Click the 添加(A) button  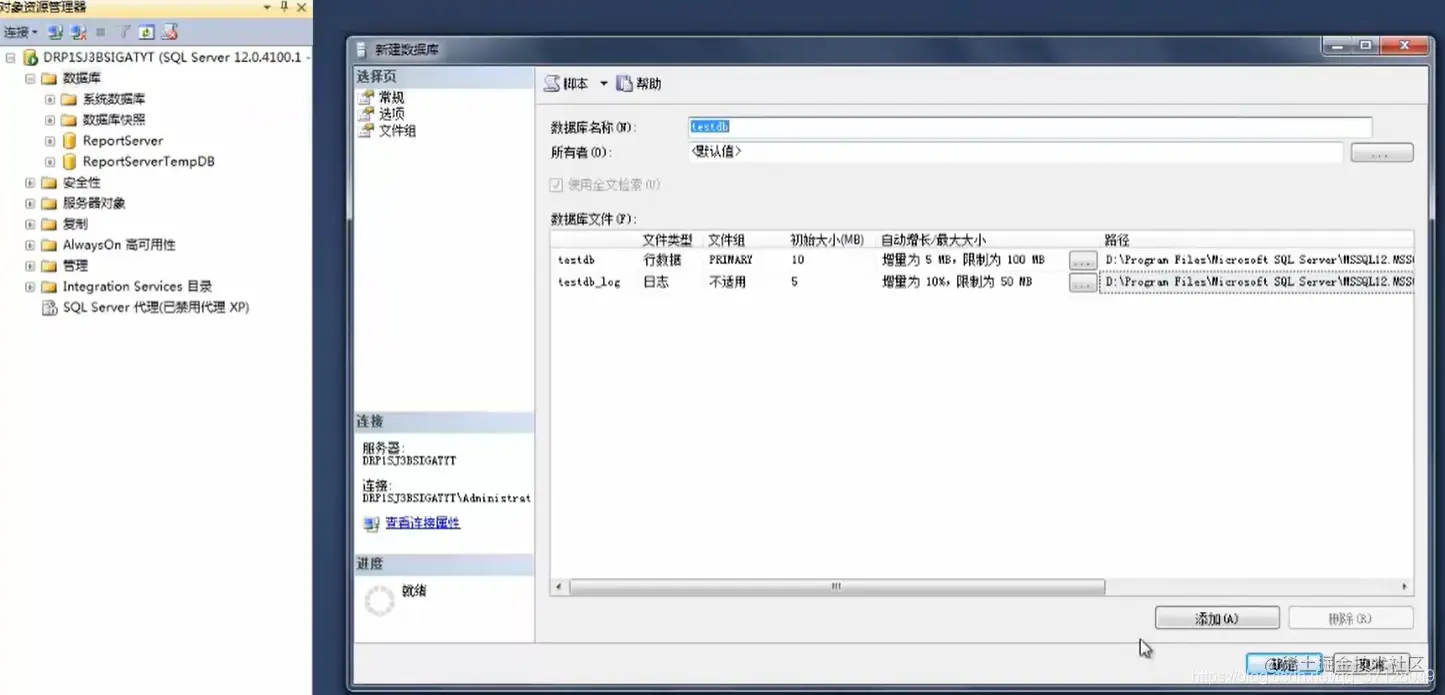point(1217,619)
